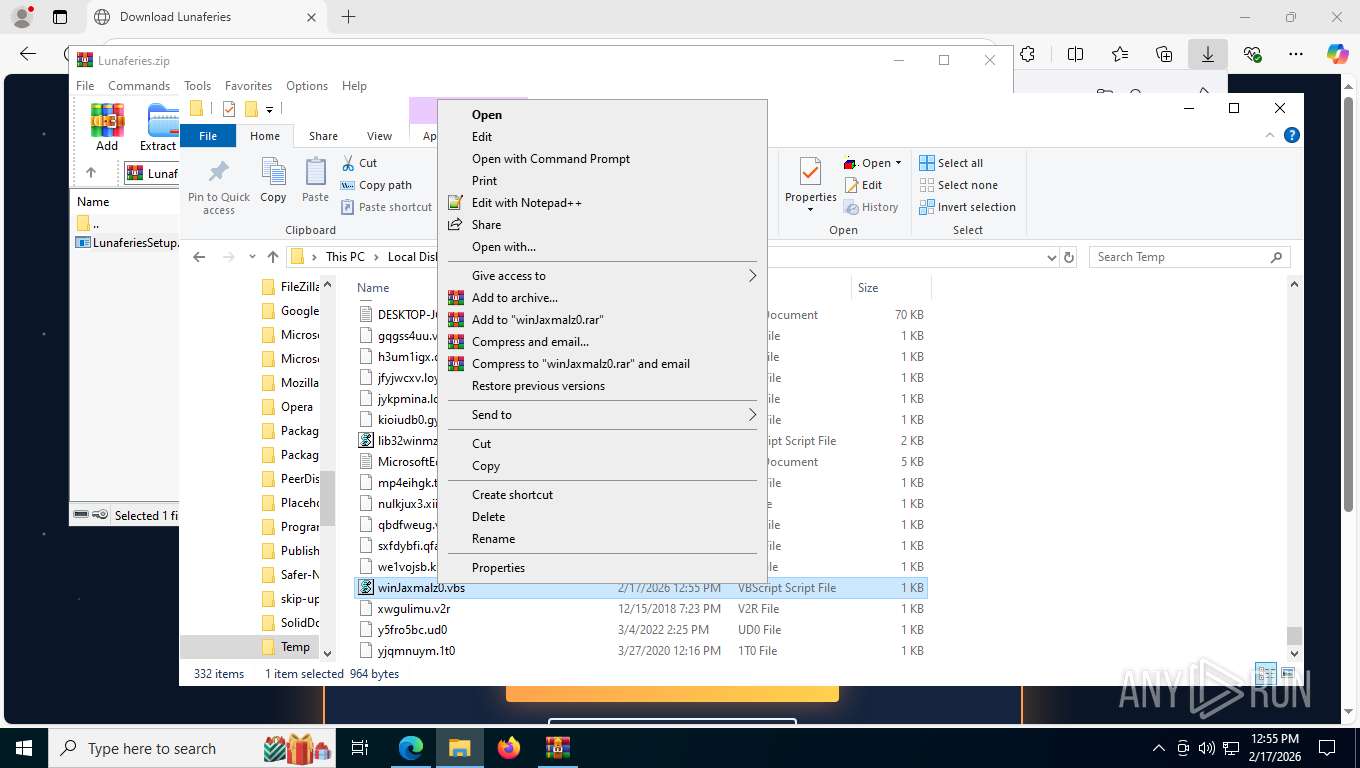Select Opera folder in navigation tree

click(x=296, y=407)
